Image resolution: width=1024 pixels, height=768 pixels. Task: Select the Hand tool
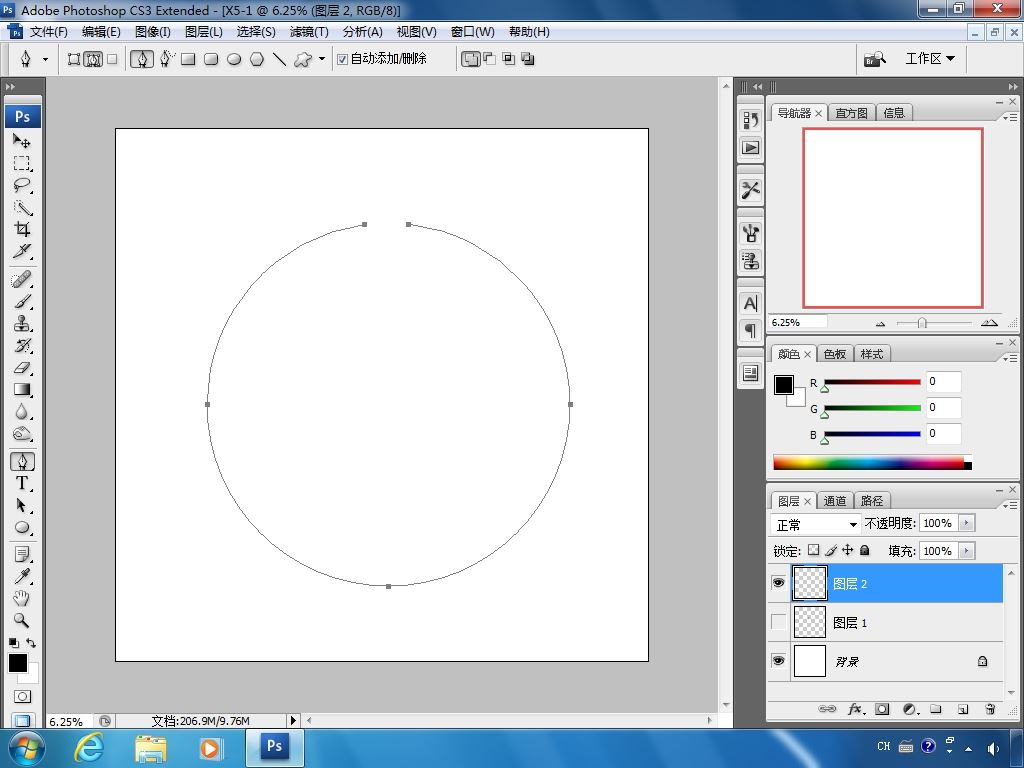pyautogui.click(x=22, y=598)
